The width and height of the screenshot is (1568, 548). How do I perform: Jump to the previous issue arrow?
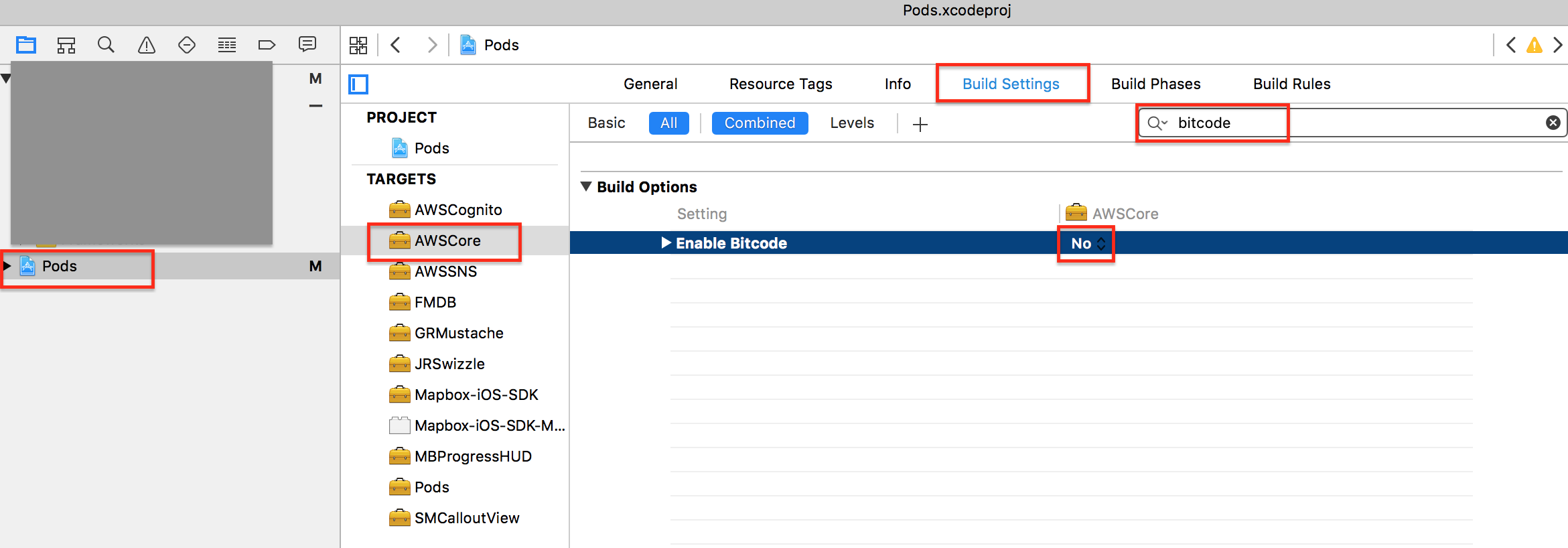1511,45
